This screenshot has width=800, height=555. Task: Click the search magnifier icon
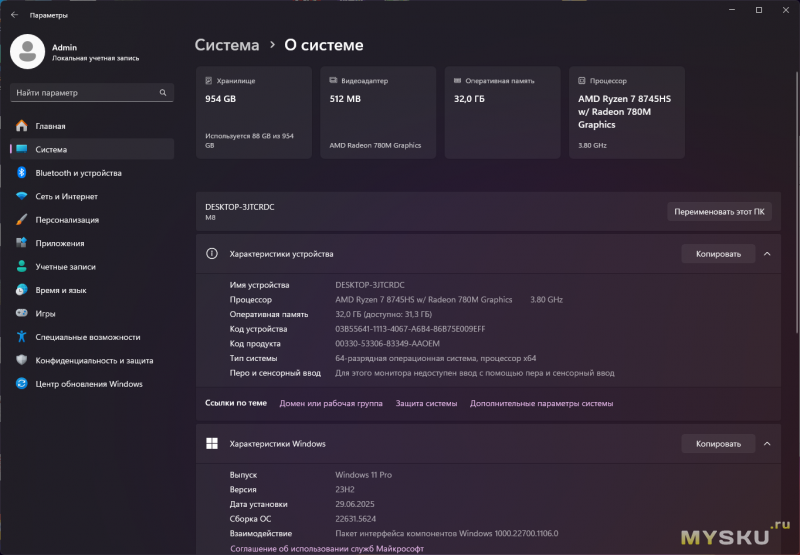pos(163,92)
